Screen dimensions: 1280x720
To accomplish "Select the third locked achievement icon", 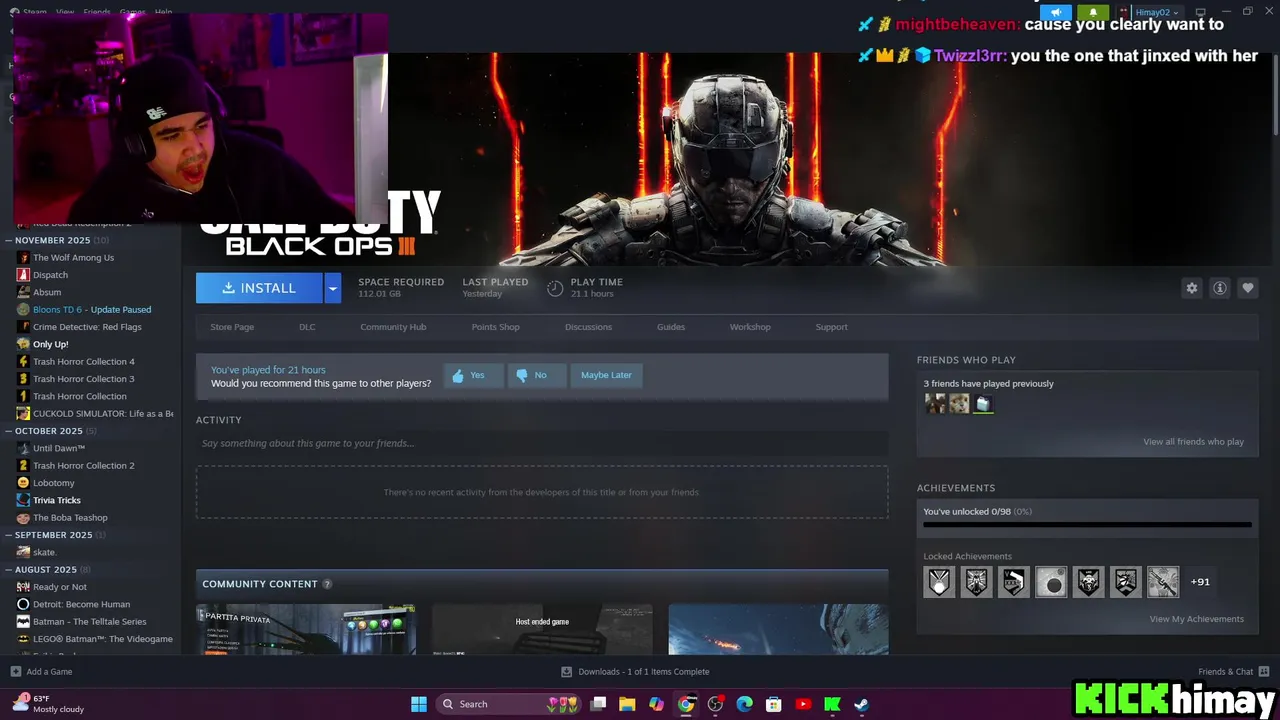I will 1013,582.
